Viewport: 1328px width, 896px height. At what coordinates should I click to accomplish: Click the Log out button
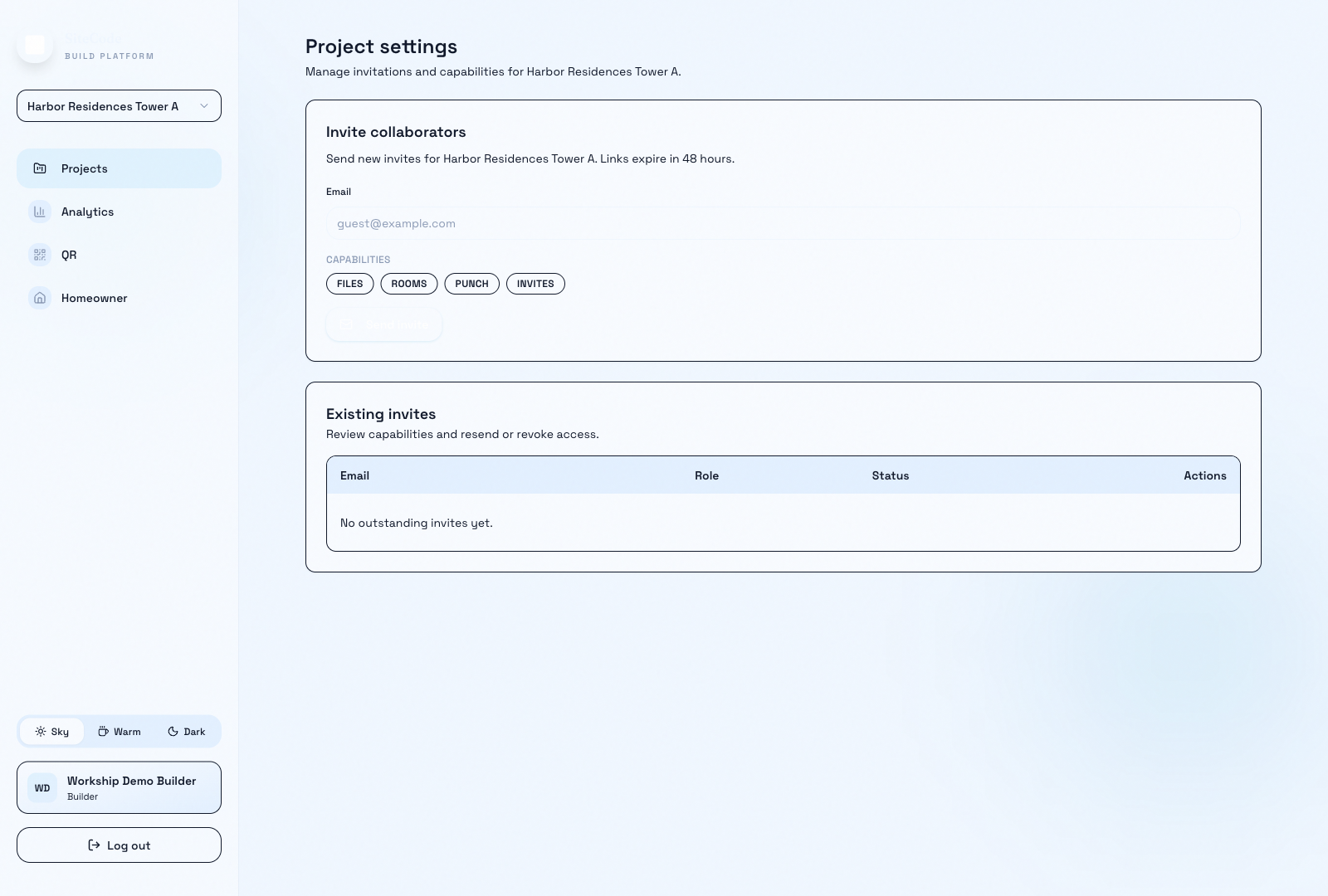pyautogui.click(x=119, y=845)
